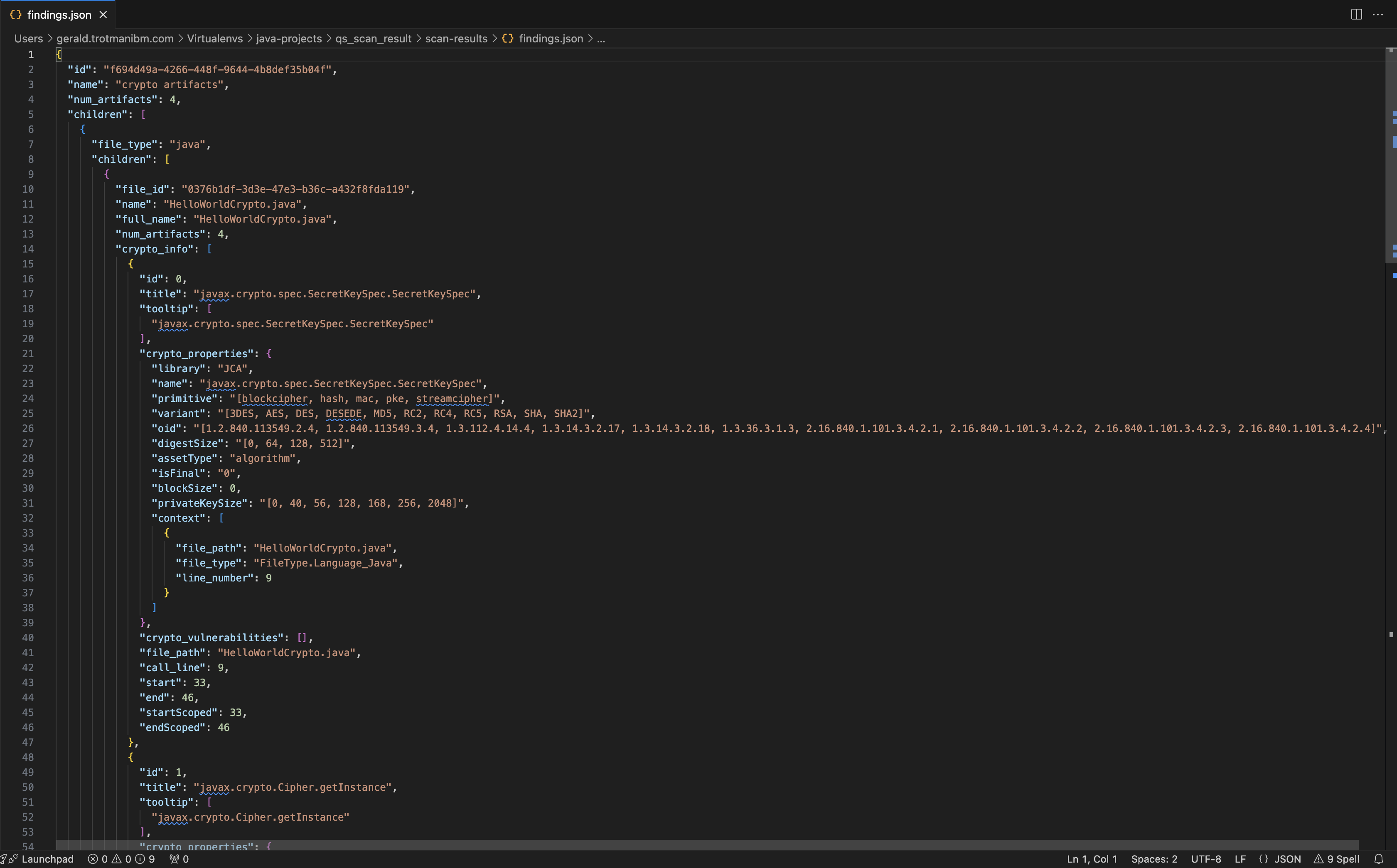Click the qs_scan_result breadcrumb segment
Image resolution: width=1397 pixels, height=868 pixels.
373,39
